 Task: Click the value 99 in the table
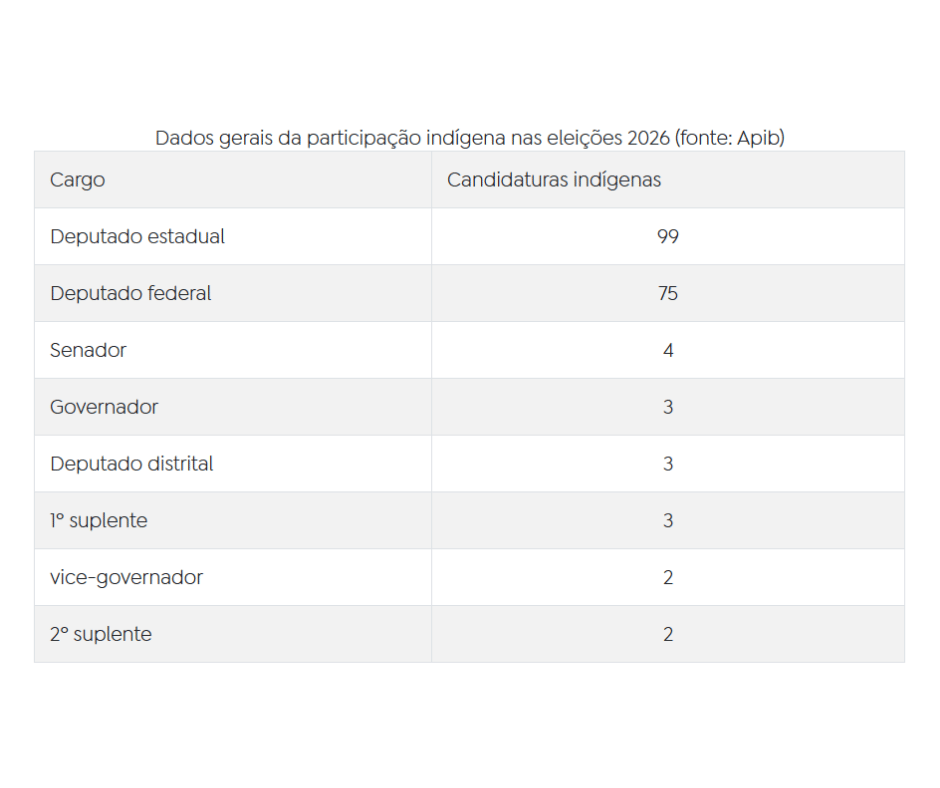(668, 236)
